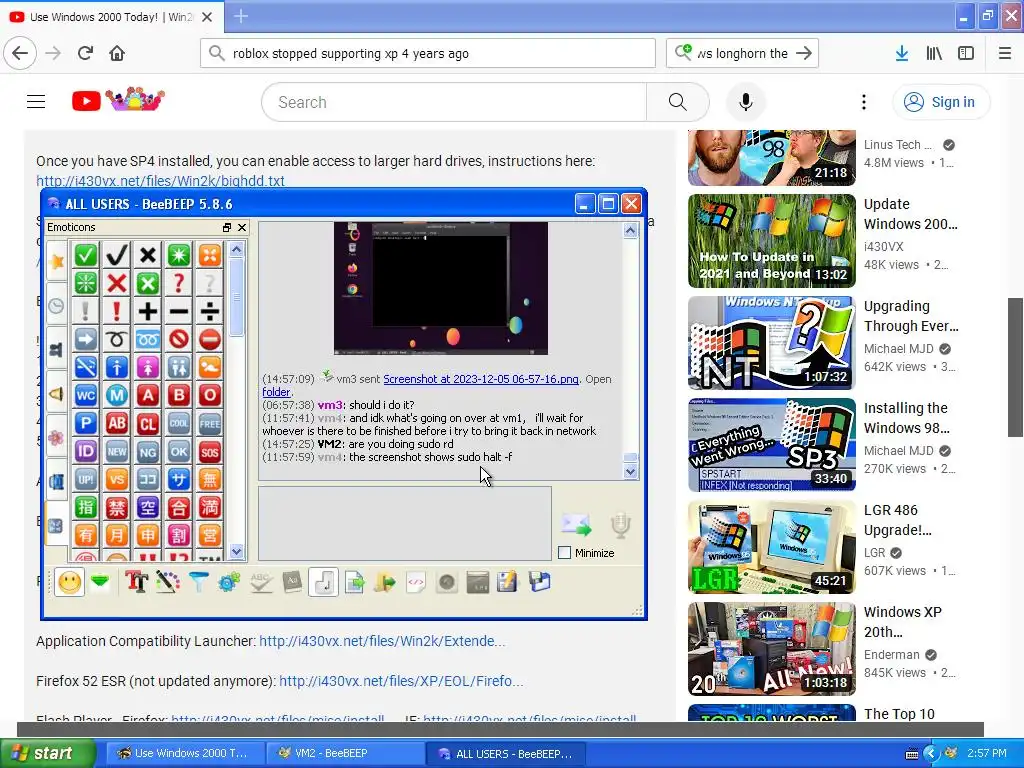Insert the red SOS emoticon
This screenshot has height=768, width=1024.
pyautogui.click(x=210, y=451)
